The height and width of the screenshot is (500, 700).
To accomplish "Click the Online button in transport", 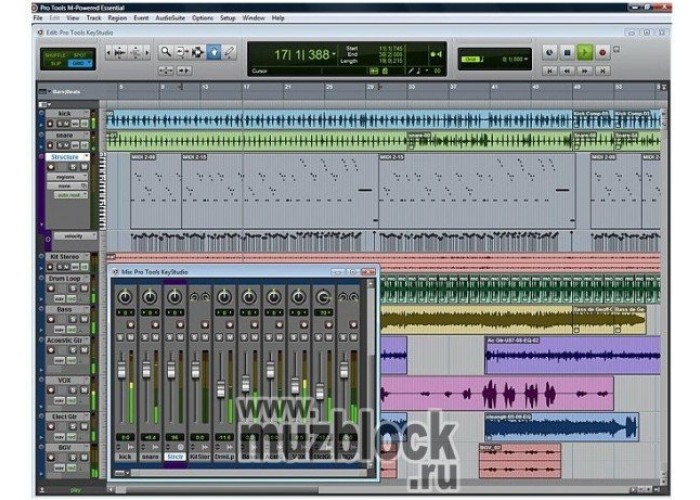I will click(x=550, y=53).
